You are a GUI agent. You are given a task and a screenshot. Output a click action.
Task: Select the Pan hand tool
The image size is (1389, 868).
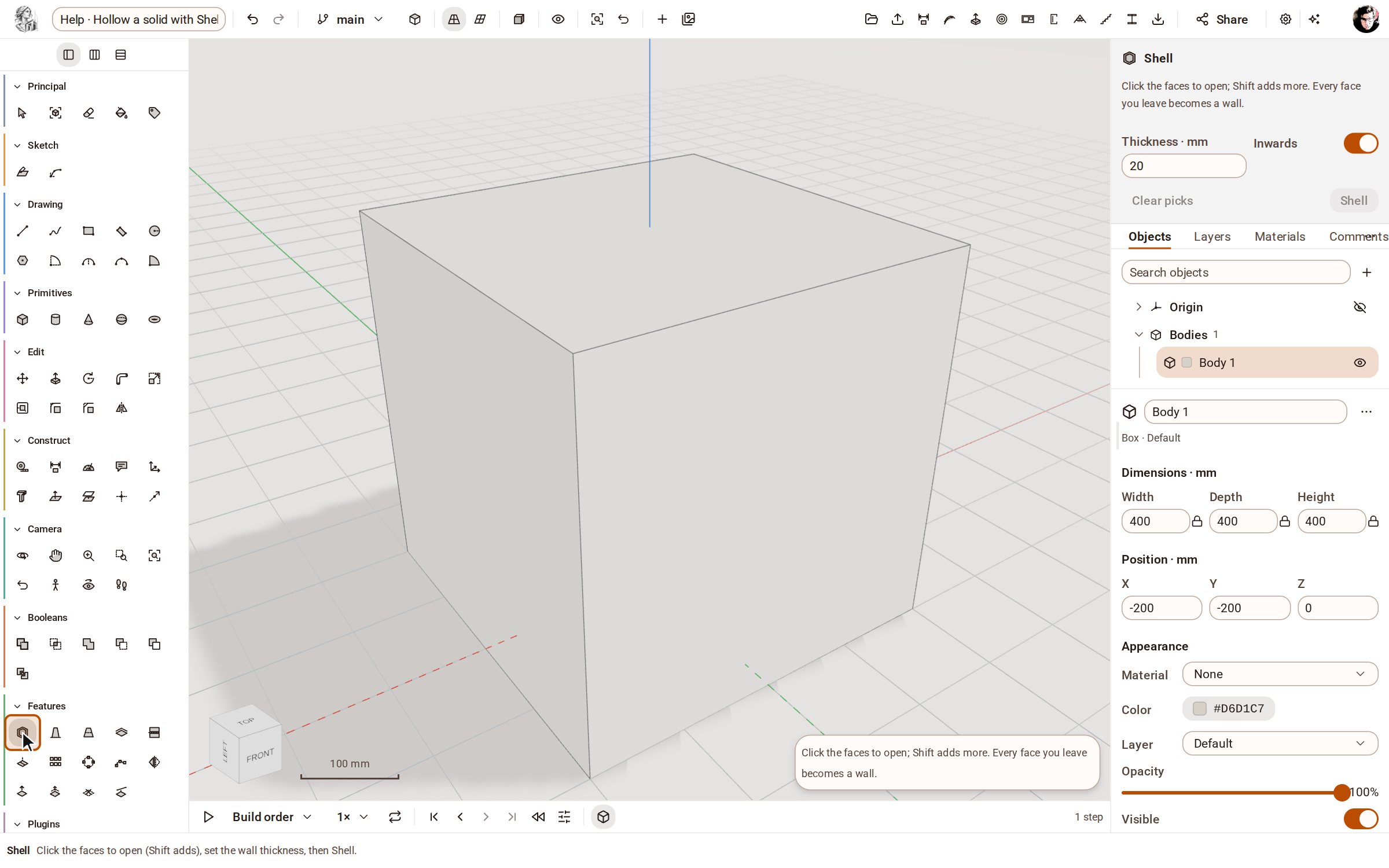56,556
